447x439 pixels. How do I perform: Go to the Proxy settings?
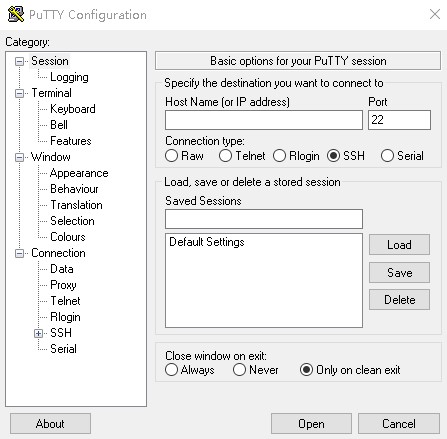tap(63, 285)
